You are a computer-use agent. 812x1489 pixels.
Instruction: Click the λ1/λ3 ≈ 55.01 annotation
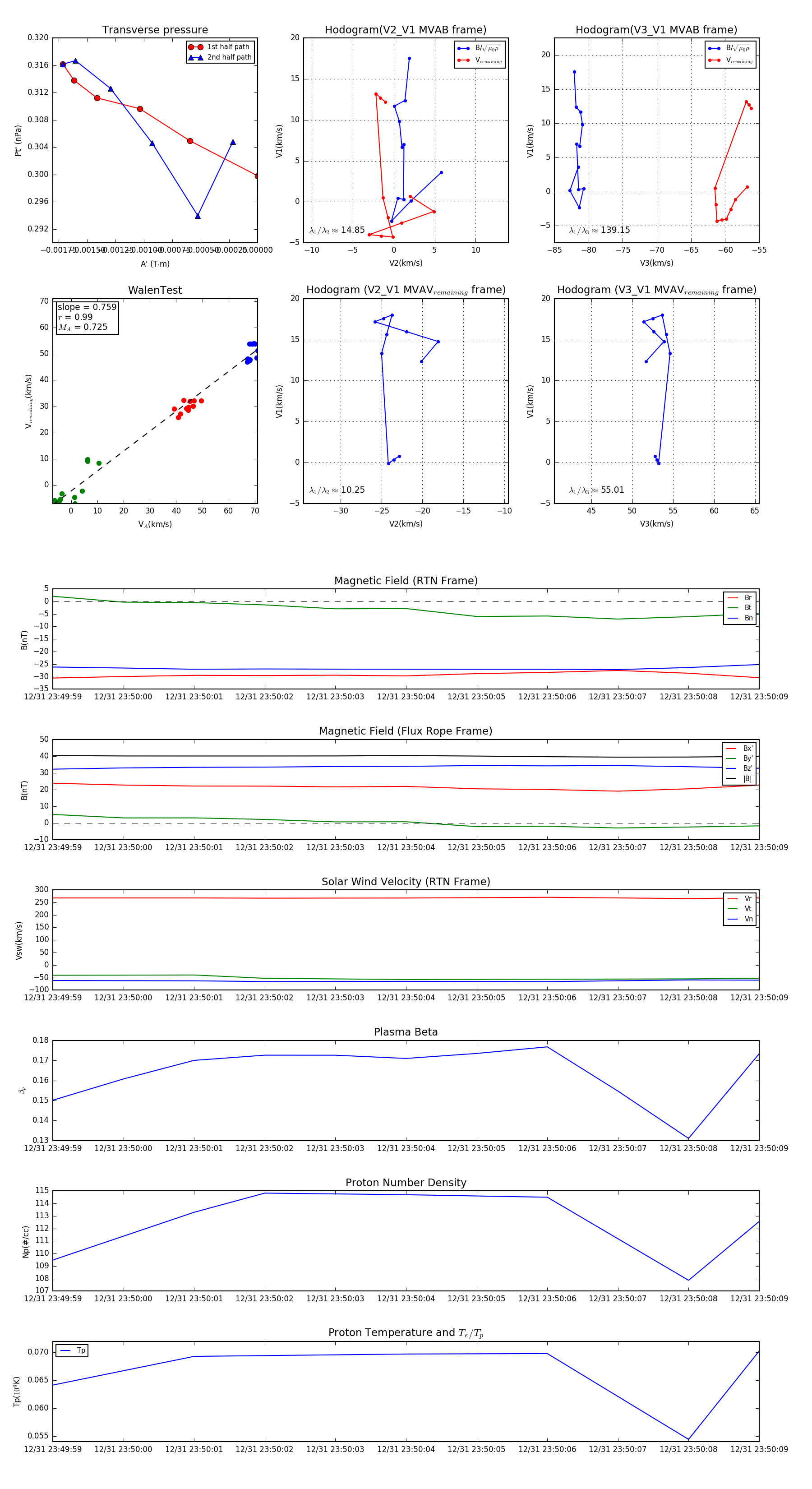pyautogui.click(x=596, y=490)
